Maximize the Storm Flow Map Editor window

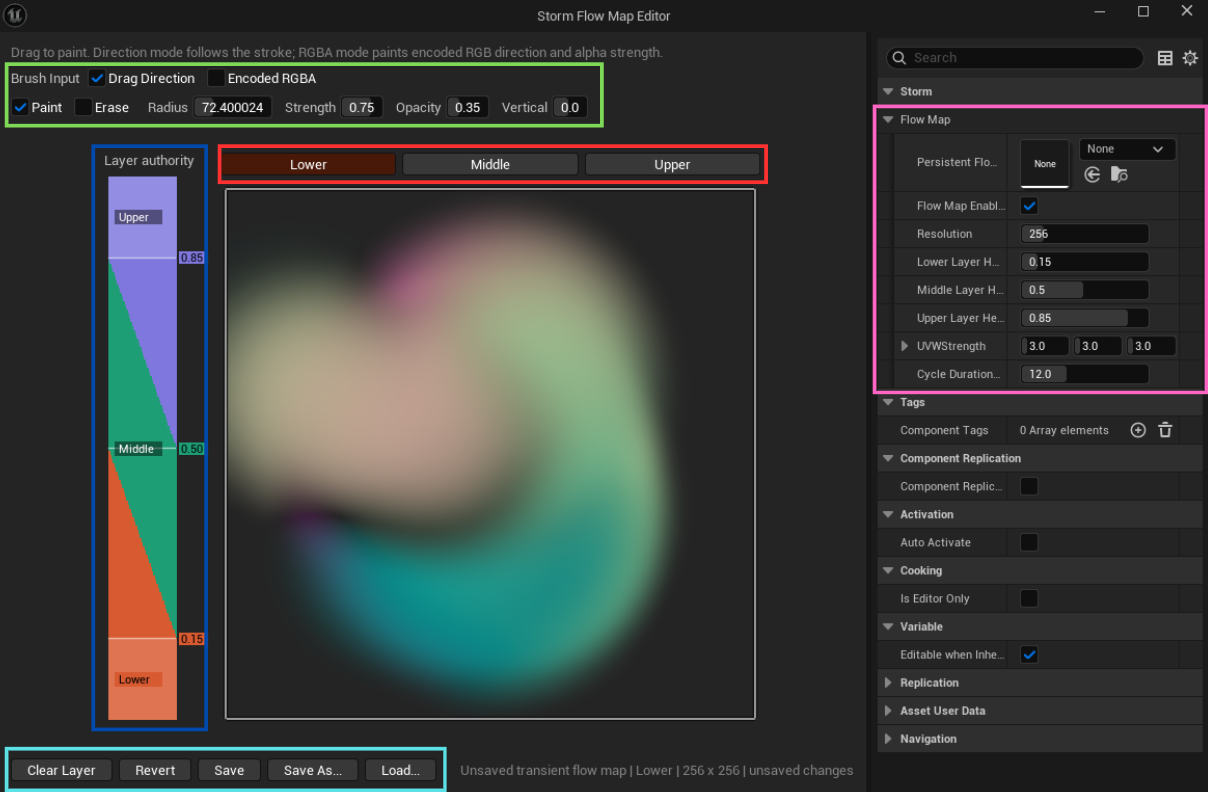(1143, 12)
